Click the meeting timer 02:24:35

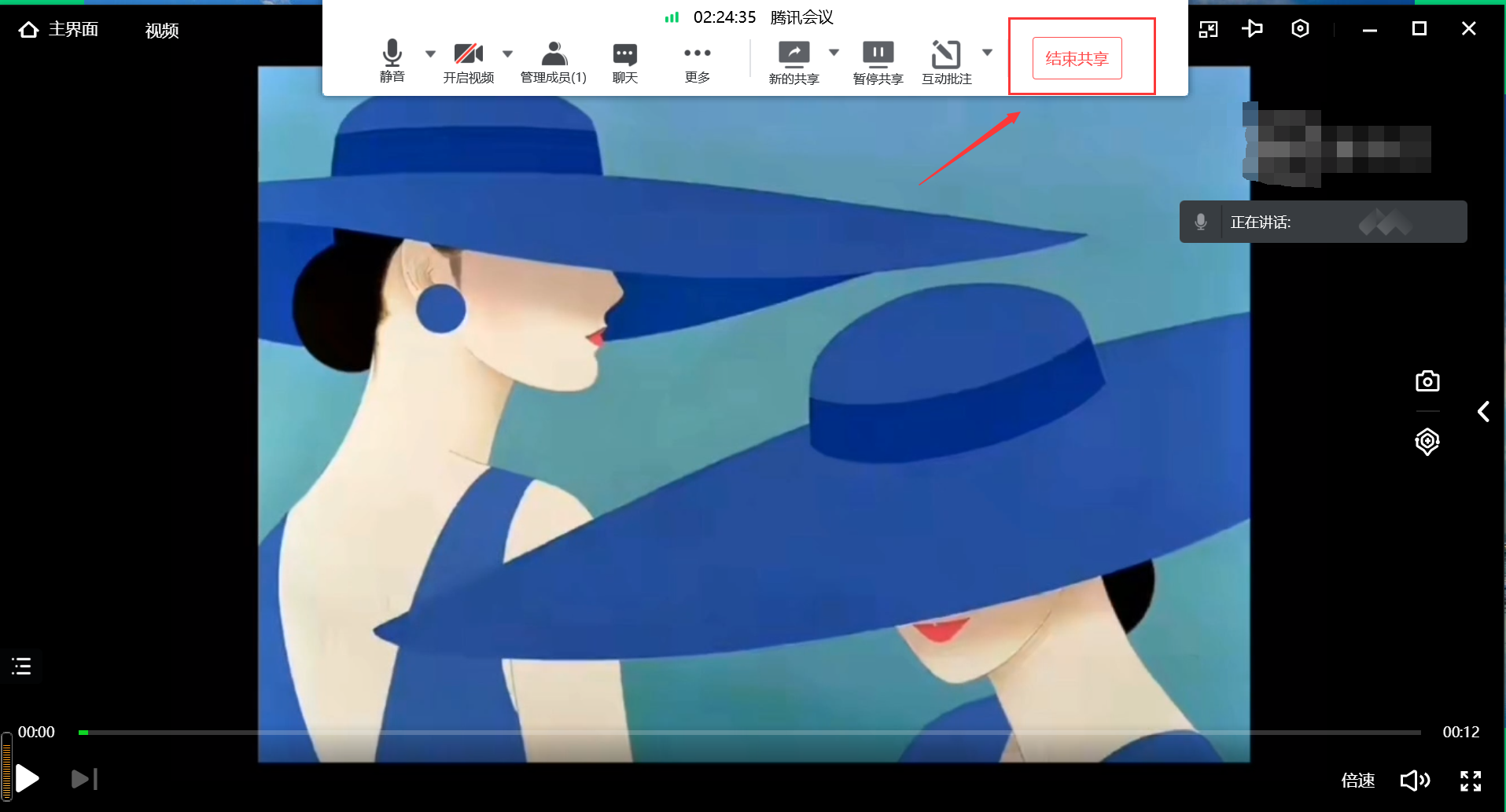(724, 17)
